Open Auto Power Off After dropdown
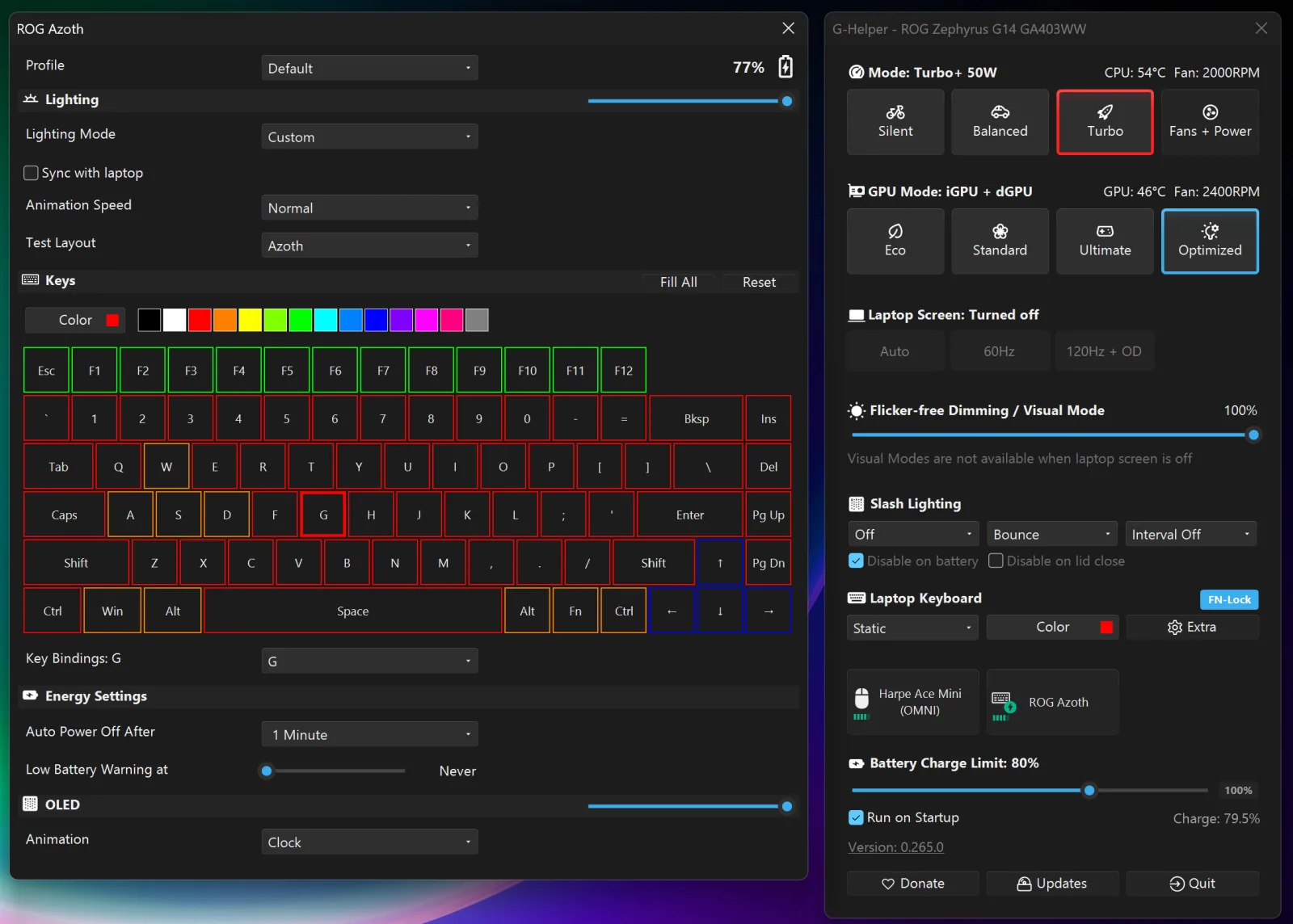 click(369, 734)
